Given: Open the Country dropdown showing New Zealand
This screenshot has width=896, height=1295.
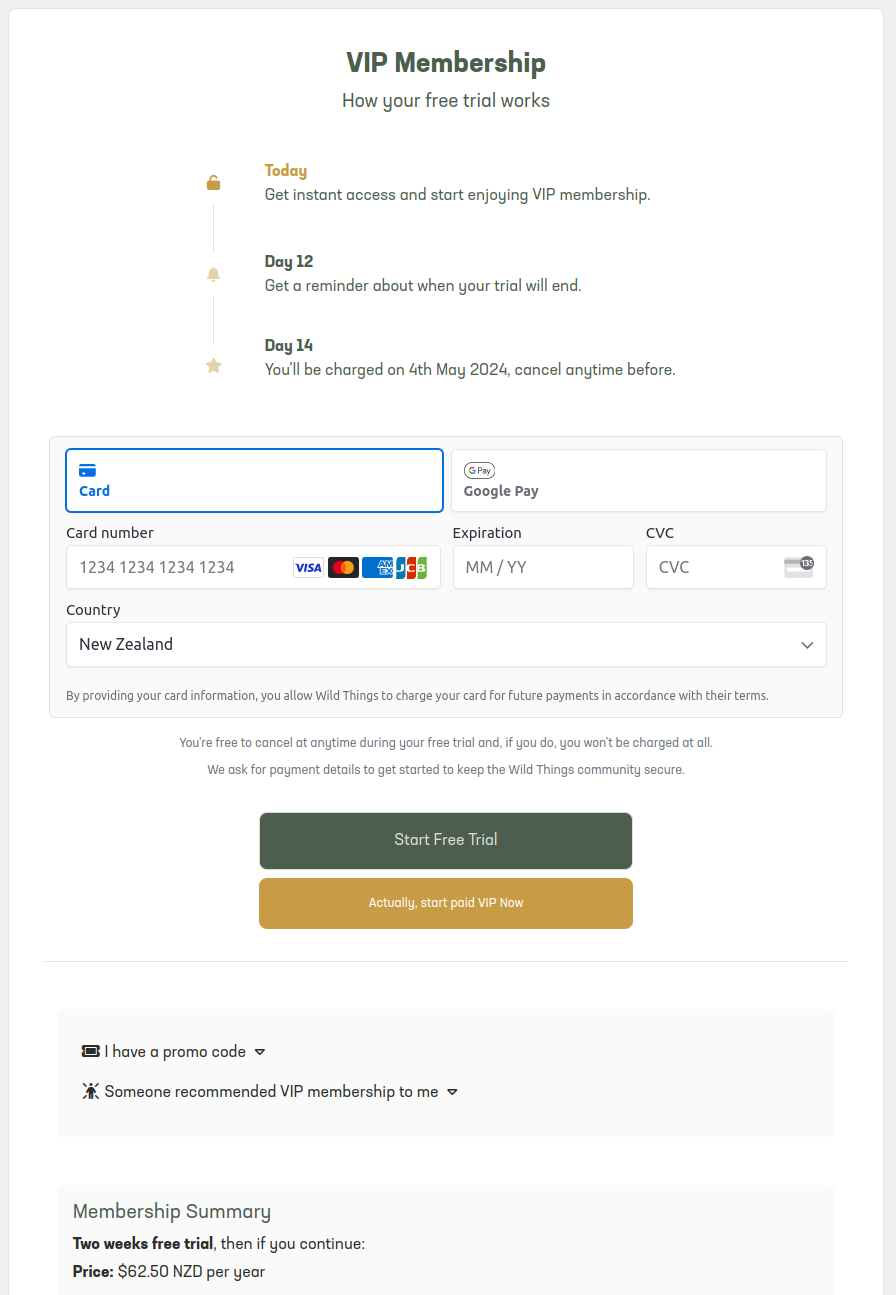Looking at the screenshot, I should [446, 644].
